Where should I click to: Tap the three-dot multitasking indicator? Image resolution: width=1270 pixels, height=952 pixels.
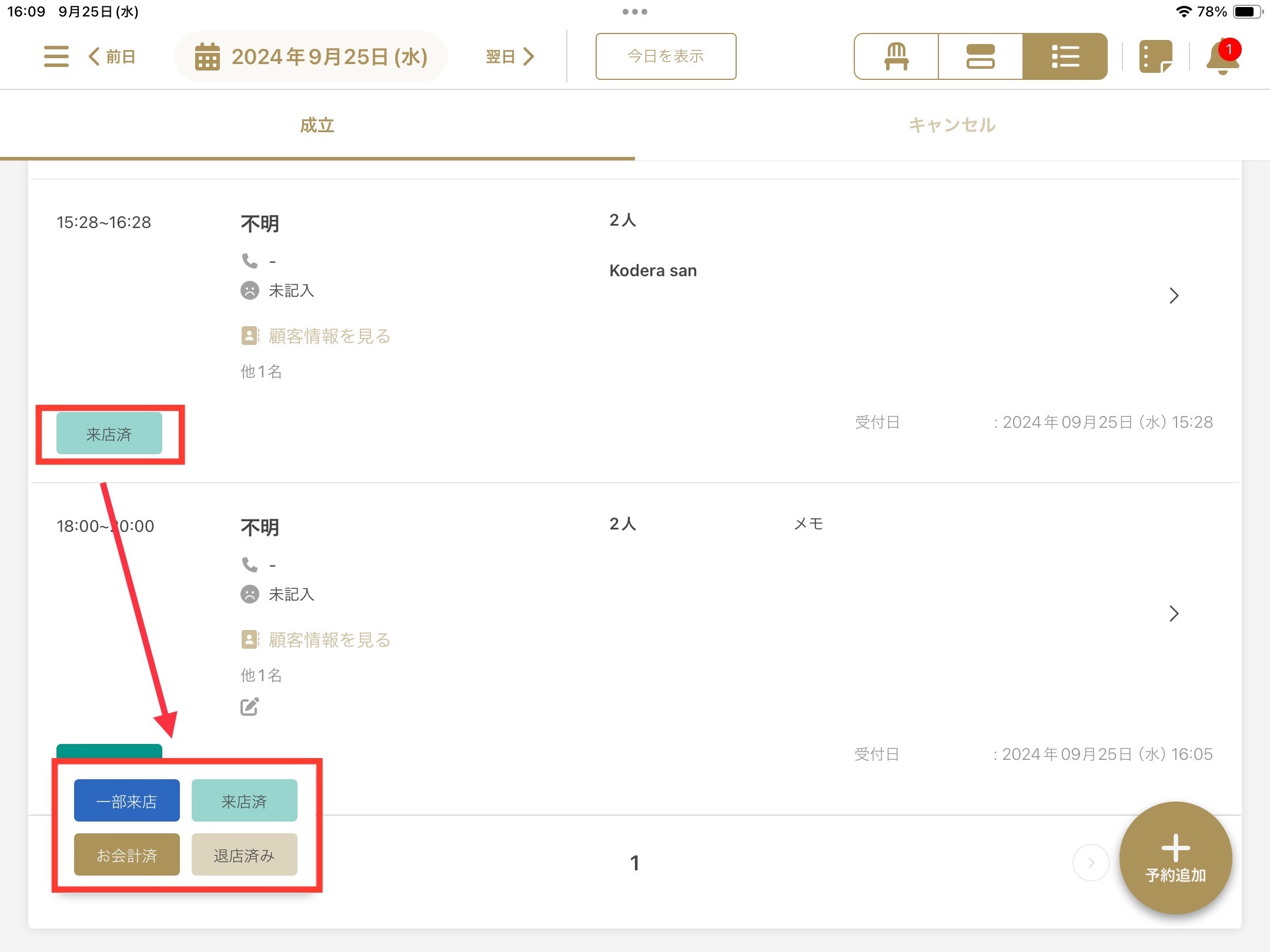[x=635, y=12]
